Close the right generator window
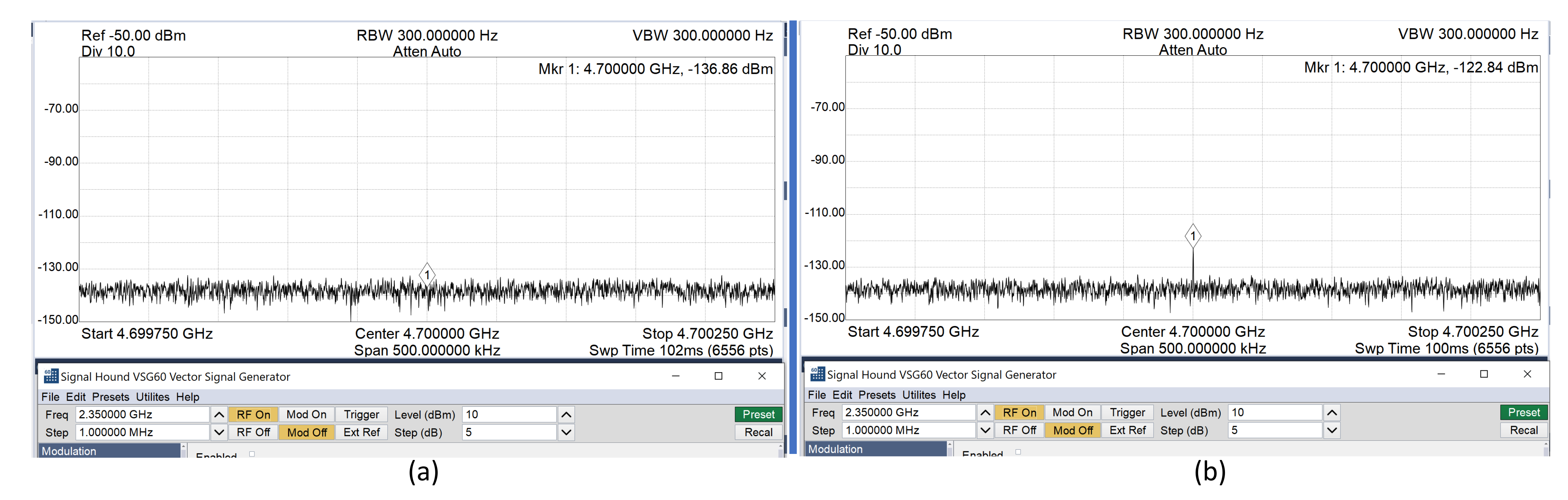The width and height of the screenshot is (1568, 500). (x=1527, y=374)
